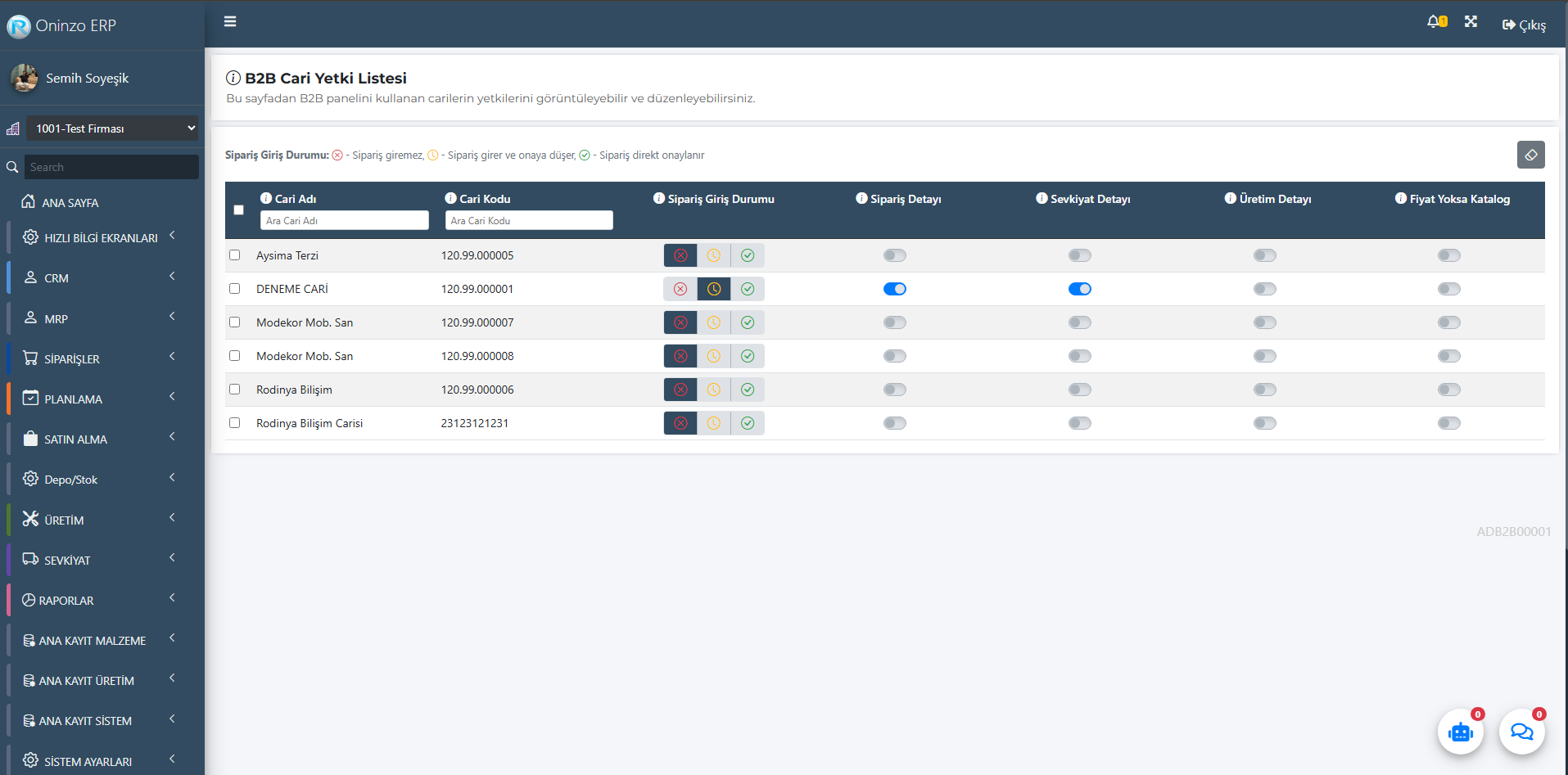
Task: Click the Ara Cari Adı filter field
Action: pyautogui.click(x=344, y=220)
